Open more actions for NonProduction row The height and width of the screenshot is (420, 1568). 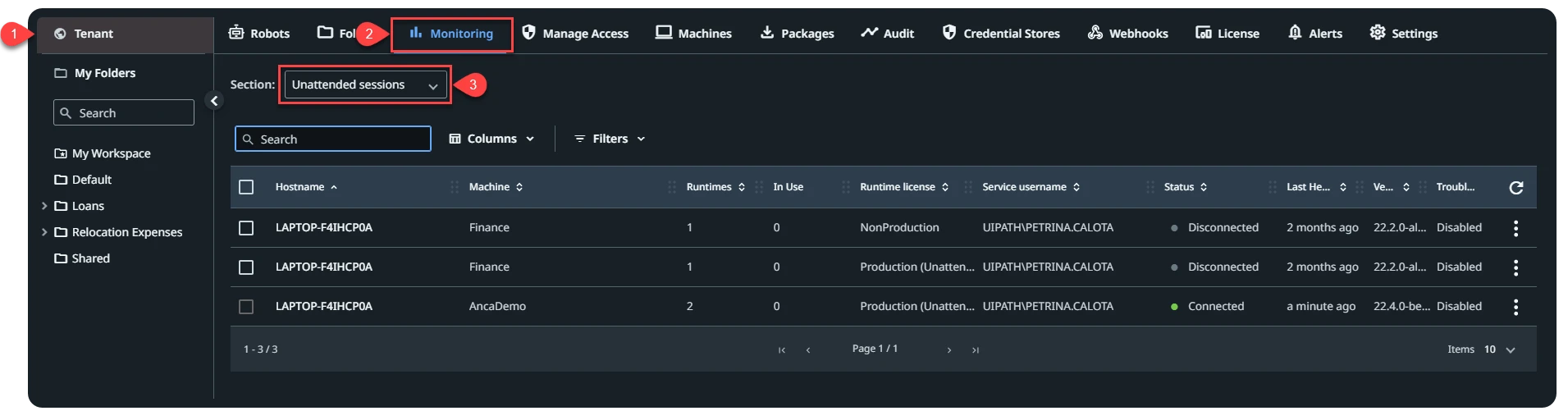pos(1515,228)
